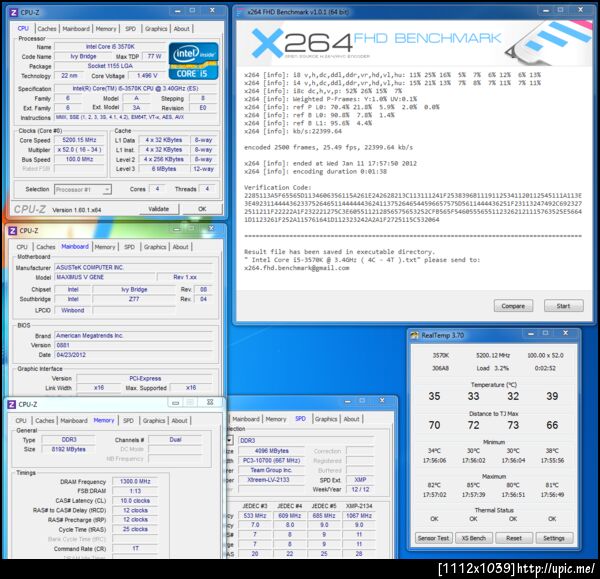
Task: Switch to Memory tab in top CPU-Z window
Action: (x=106, y=29)
